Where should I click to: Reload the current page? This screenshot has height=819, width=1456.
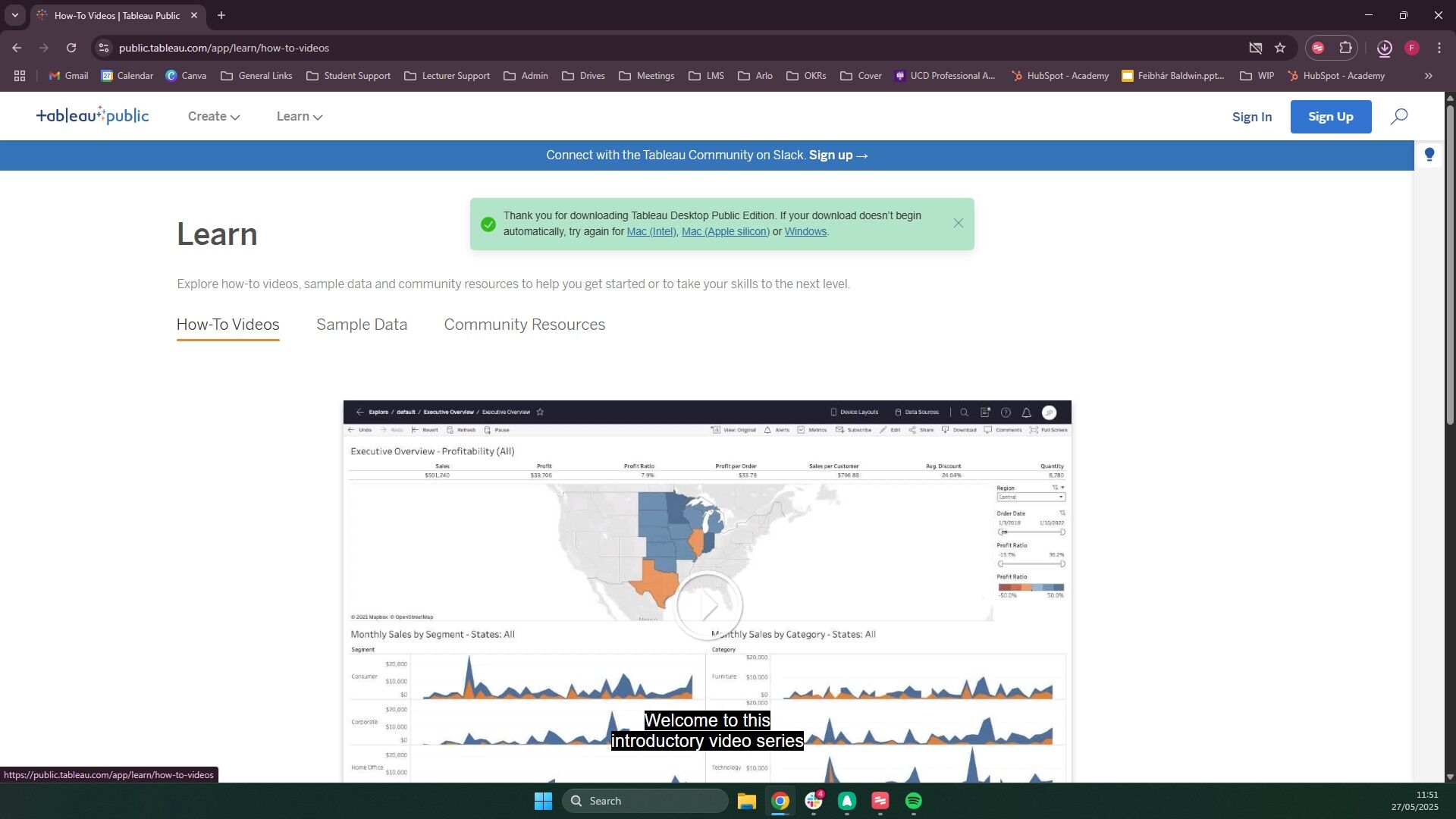tap(71, 48)
